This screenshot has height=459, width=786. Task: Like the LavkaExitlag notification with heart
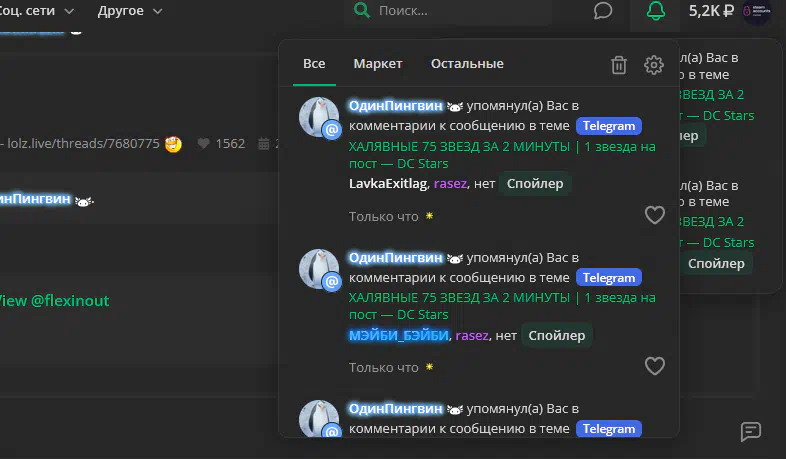[x=655, y=215]
